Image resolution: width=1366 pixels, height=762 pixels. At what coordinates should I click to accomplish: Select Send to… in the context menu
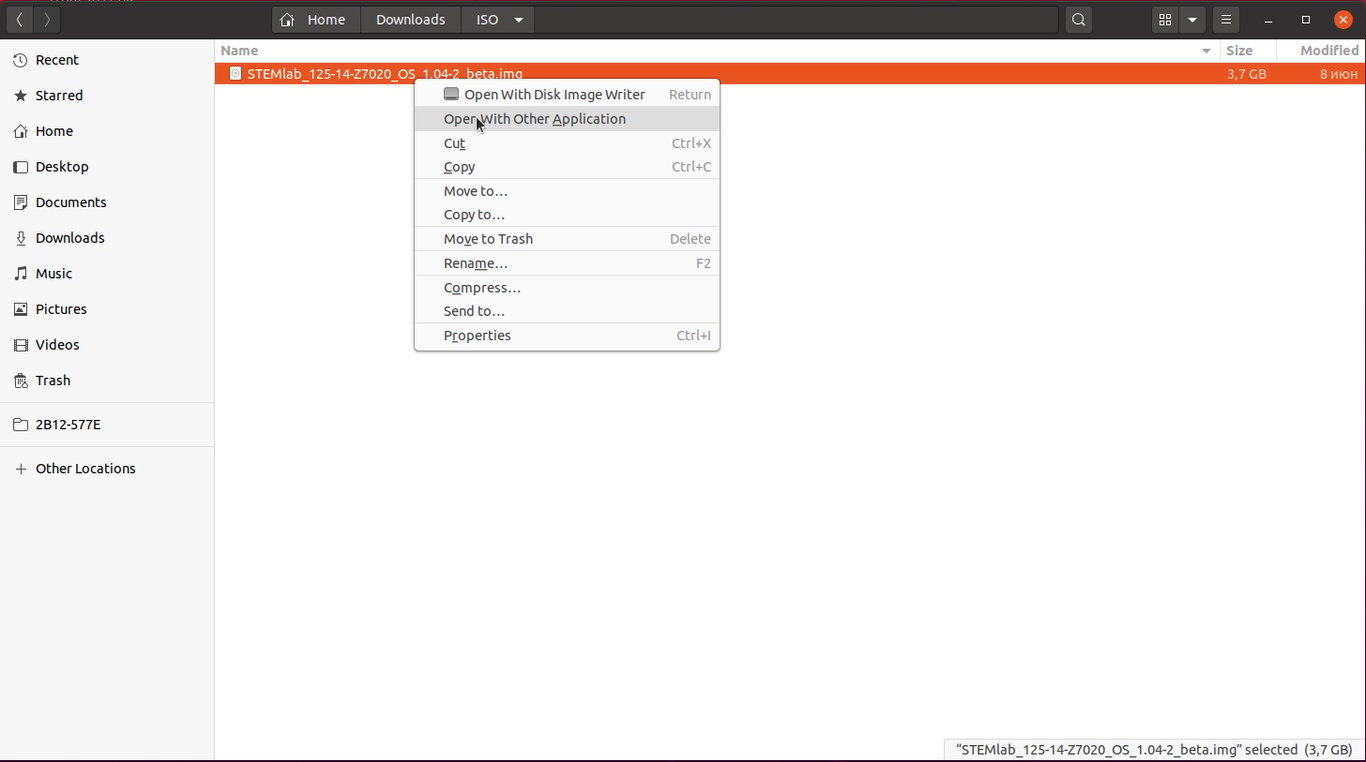[567, 311]
